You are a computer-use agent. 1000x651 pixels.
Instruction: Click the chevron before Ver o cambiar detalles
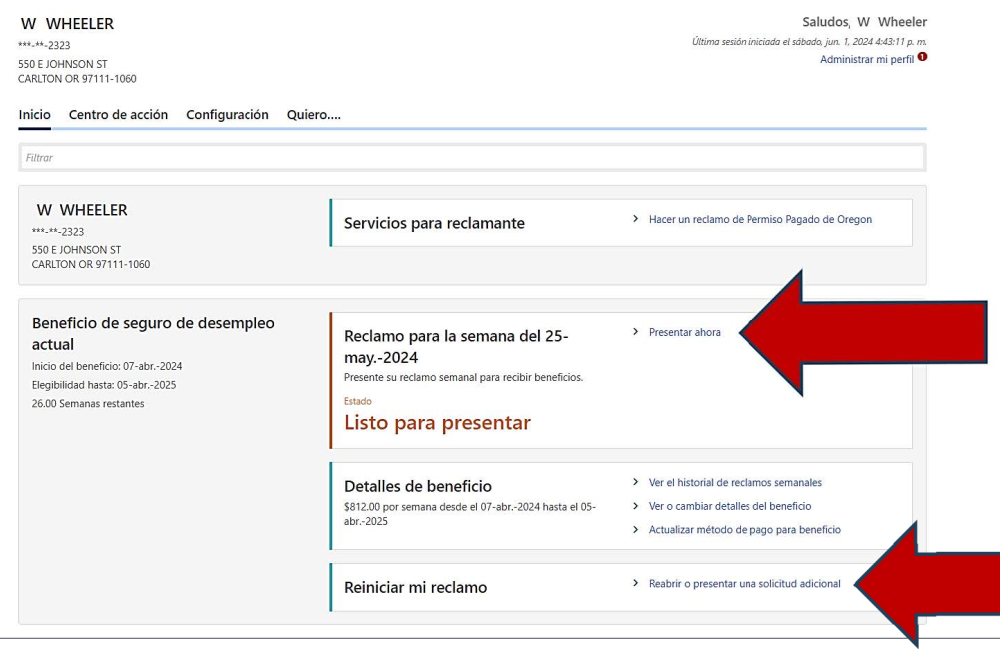click(636, 506)
